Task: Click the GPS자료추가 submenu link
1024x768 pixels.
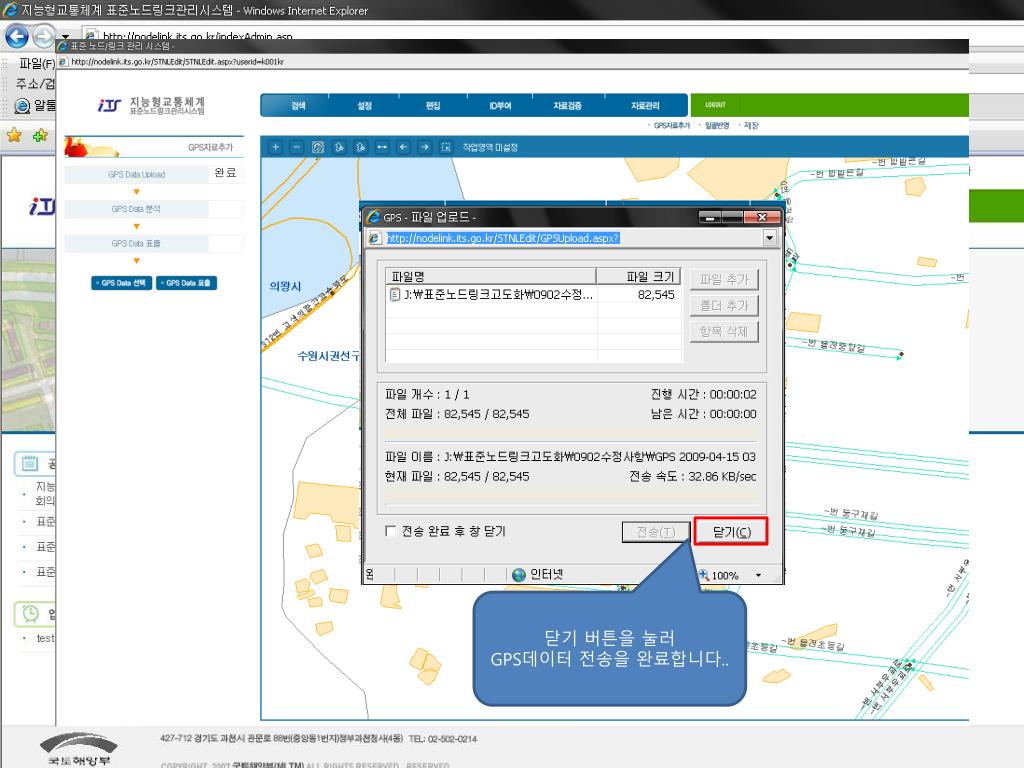Action: 671,125
